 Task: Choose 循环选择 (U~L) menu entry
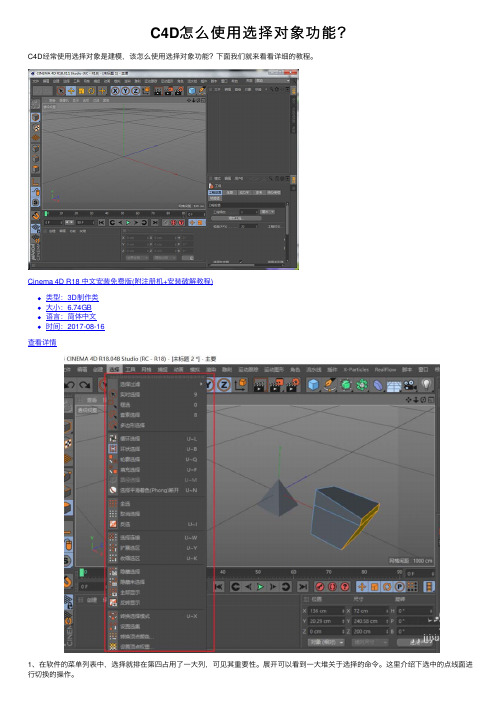(x=157, y=439)
